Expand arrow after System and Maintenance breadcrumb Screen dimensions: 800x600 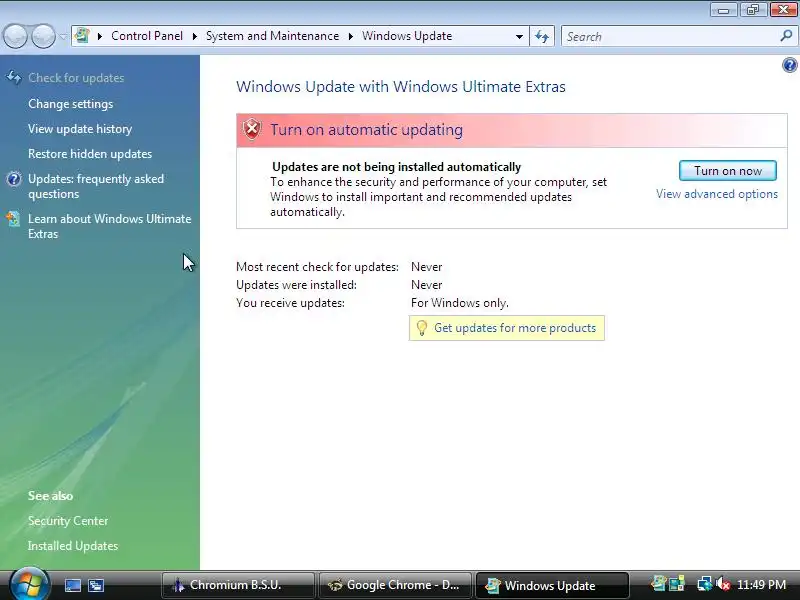pyautogui.click(x=351, y=36)
